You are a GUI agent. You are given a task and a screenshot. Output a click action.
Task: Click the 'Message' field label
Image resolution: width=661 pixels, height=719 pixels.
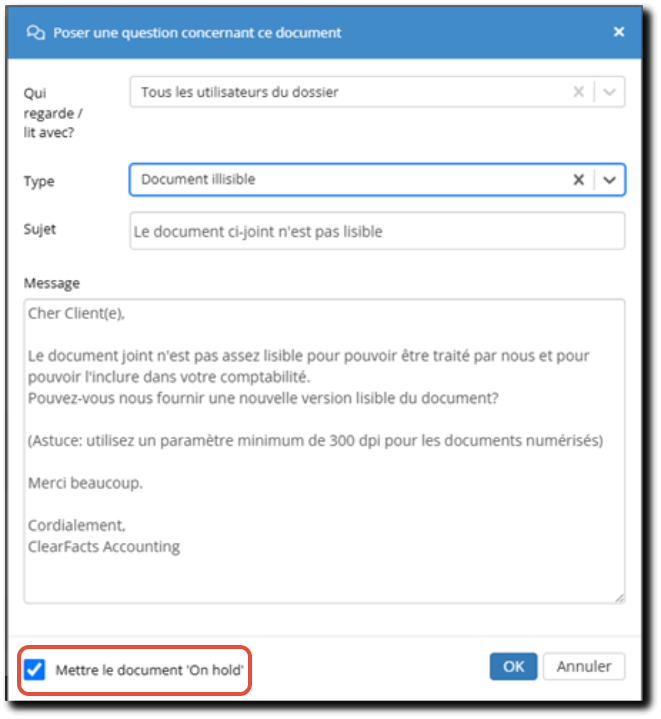point(52,283)
